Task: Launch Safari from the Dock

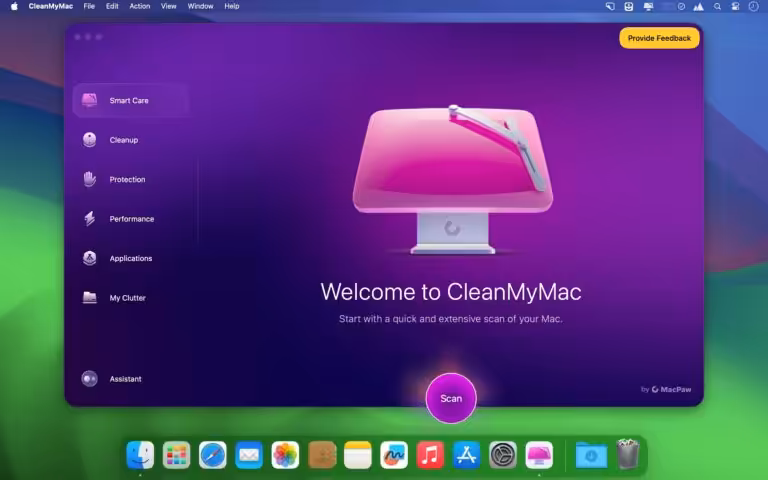Action: [213, 455]
